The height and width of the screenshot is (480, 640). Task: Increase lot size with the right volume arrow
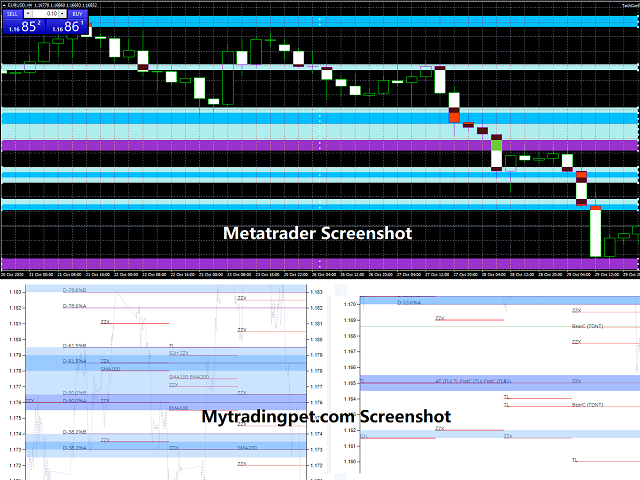[x=62, y=14]
